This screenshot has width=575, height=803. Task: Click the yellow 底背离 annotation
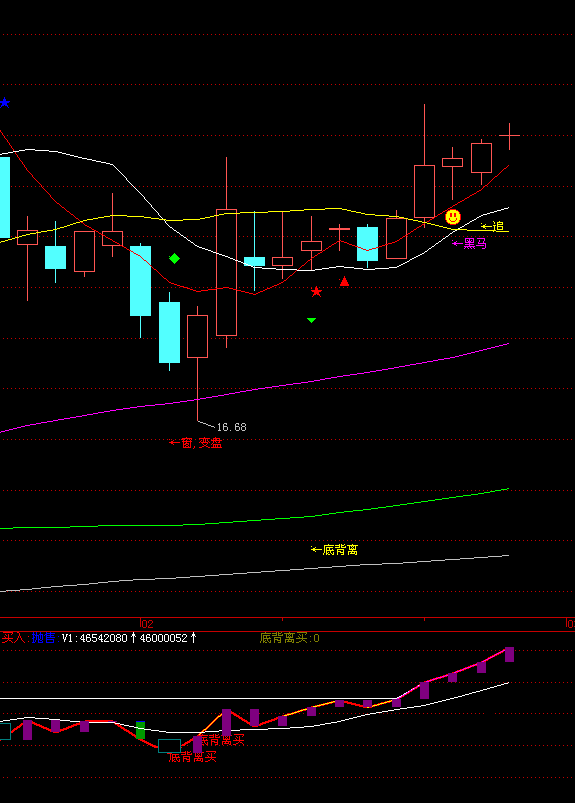[334, 550]
